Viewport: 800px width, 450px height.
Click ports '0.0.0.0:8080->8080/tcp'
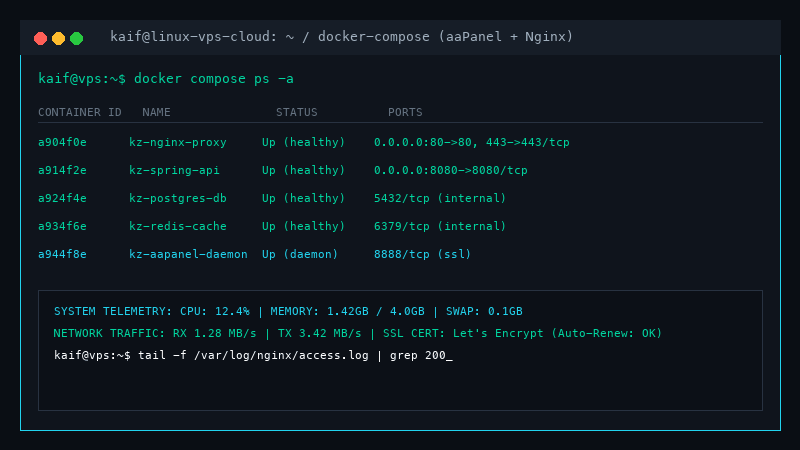[451, 170]
